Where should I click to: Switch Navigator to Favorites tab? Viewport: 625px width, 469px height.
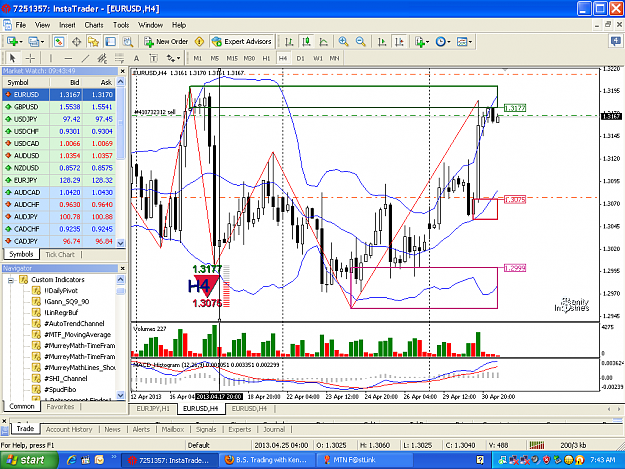pos(60,406)
